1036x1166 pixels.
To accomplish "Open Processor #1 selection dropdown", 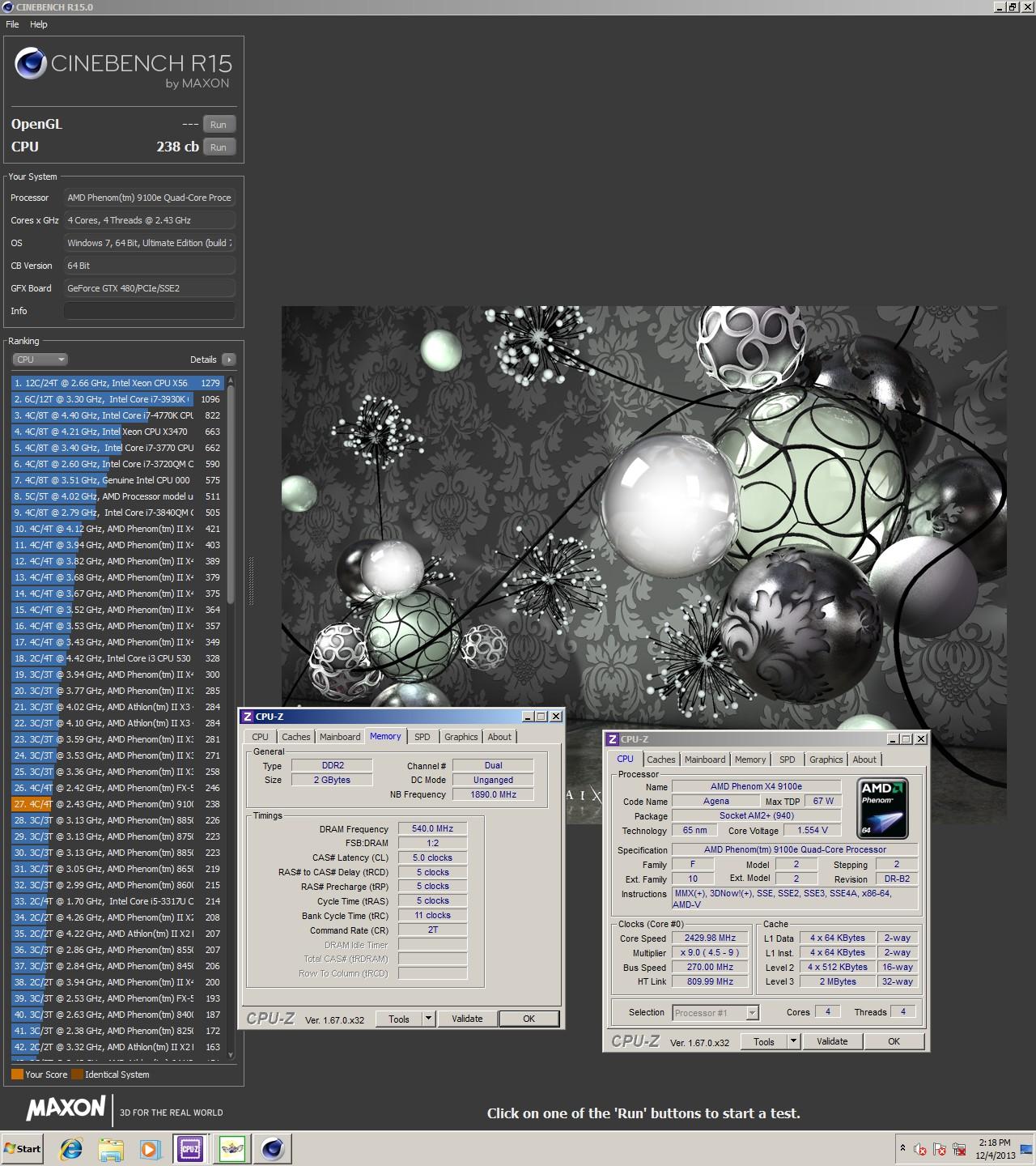I will point(715,1013).
